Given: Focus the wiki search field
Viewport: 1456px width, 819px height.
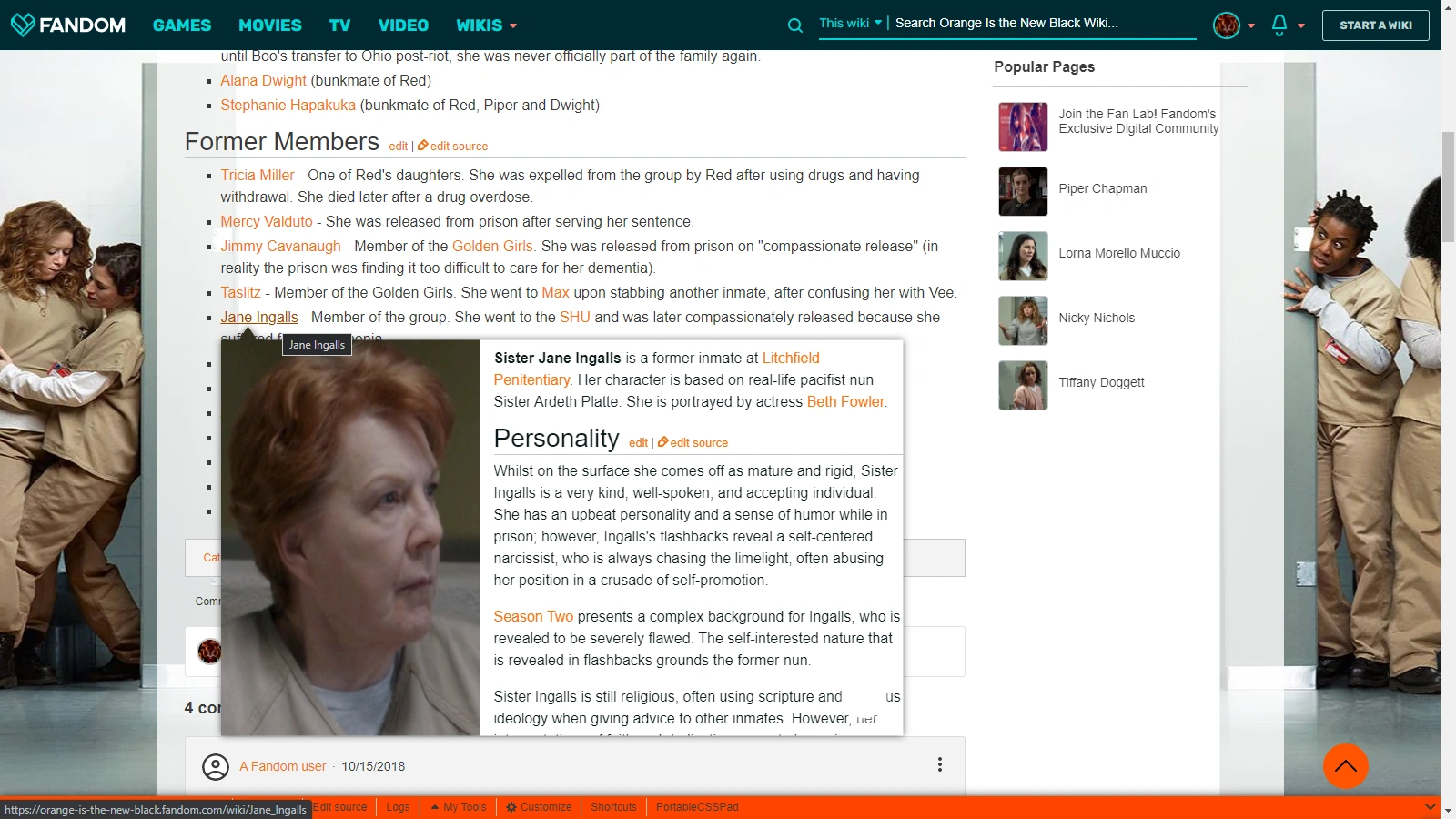Looking at the screenshot, I should [x=1045, y=24].
